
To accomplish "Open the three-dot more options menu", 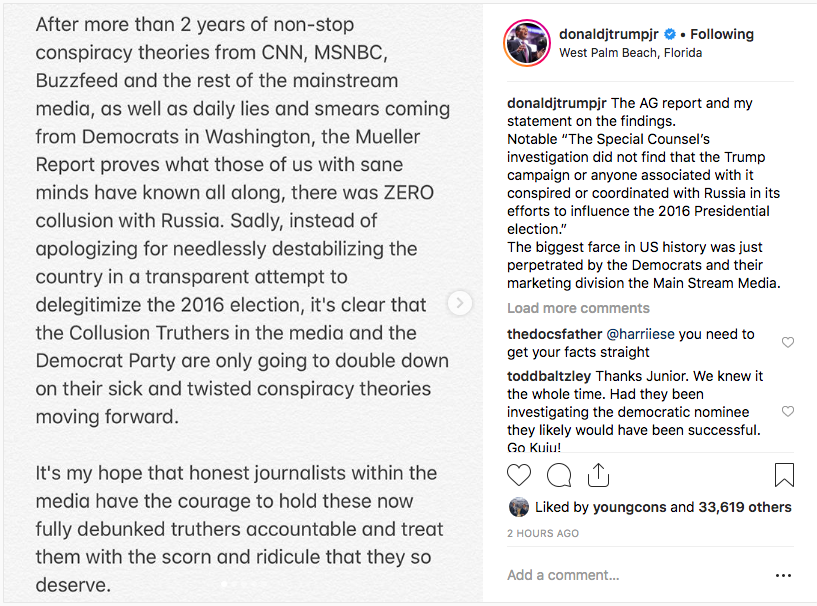I will click(783, 575).
